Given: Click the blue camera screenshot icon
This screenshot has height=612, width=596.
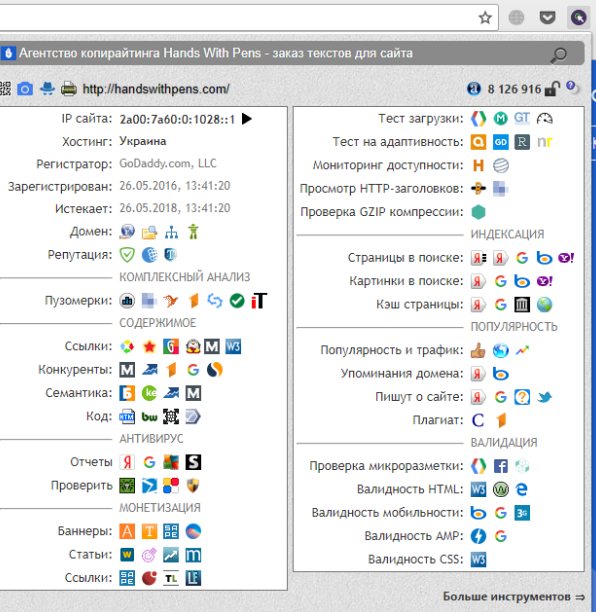Looking at the screenshot, I should pos(25,89).
